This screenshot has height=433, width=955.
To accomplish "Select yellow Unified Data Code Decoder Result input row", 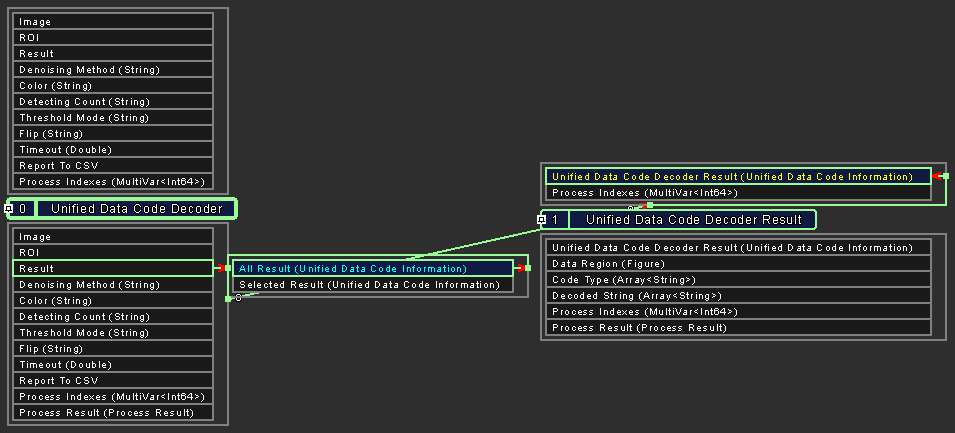I will 738,177.
